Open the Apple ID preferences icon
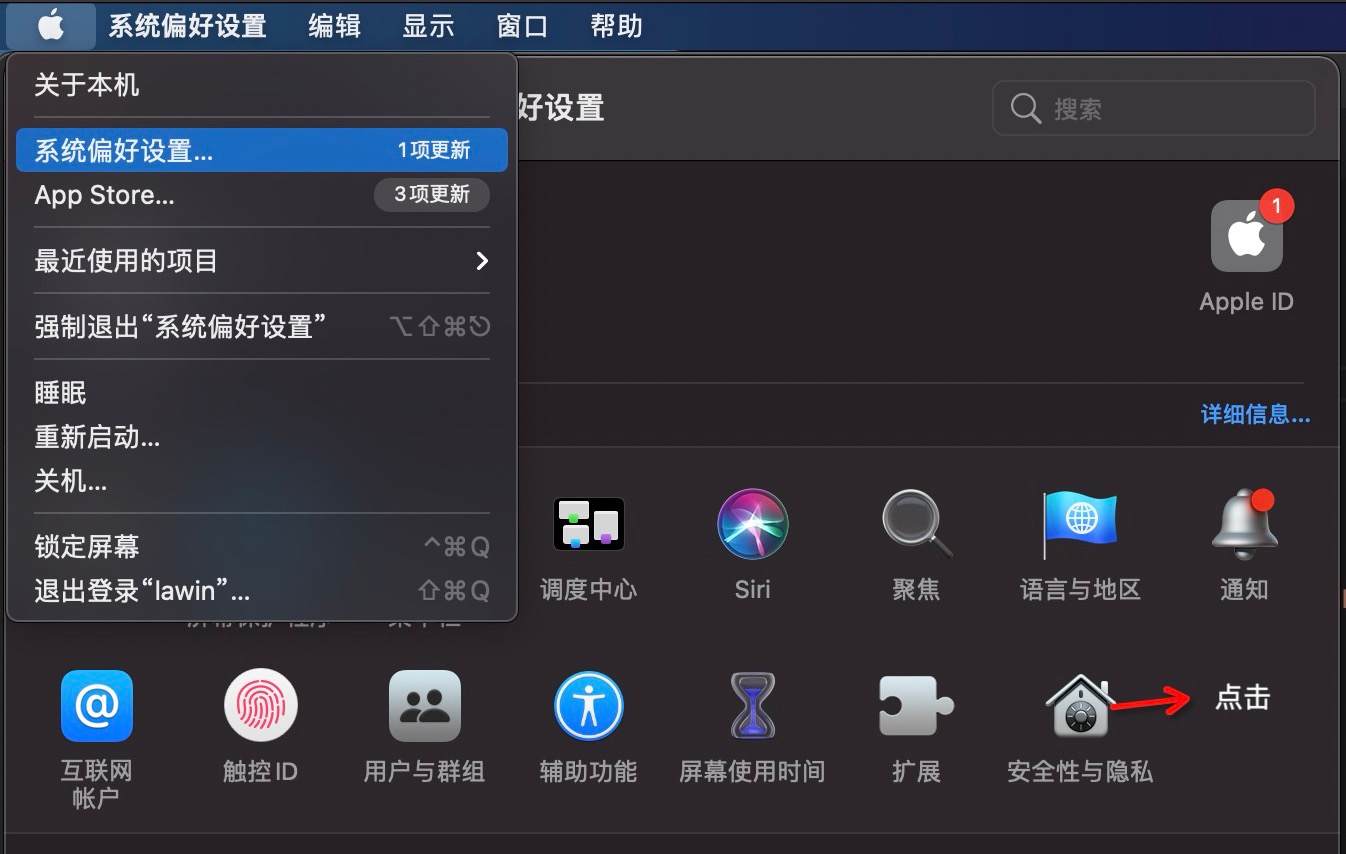Screen dimensions: 1346x854 click(x=1246, y=237)
